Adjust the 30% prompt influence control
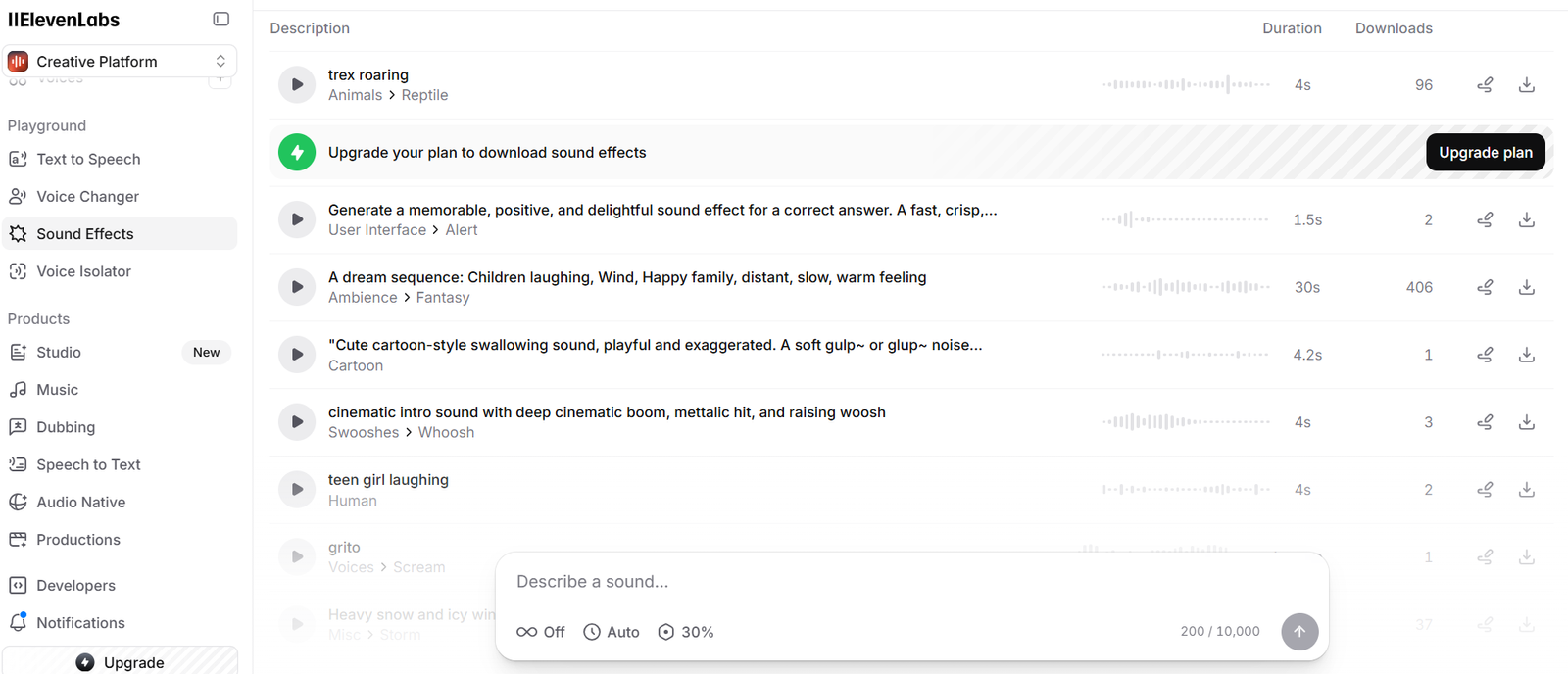The height and width of the screenshot is (674, 1568). pos(686,632)
